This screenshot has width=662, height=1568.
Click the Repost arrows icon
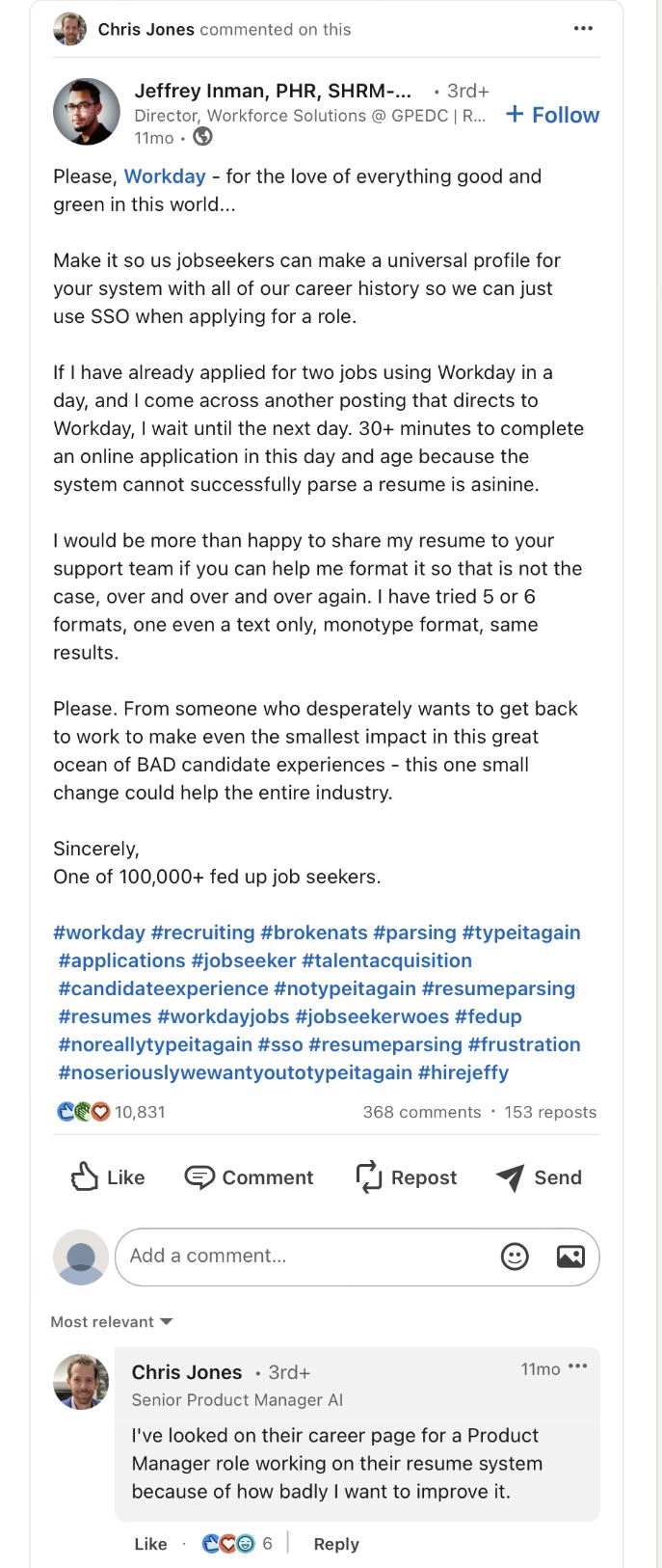[369, 1176]
